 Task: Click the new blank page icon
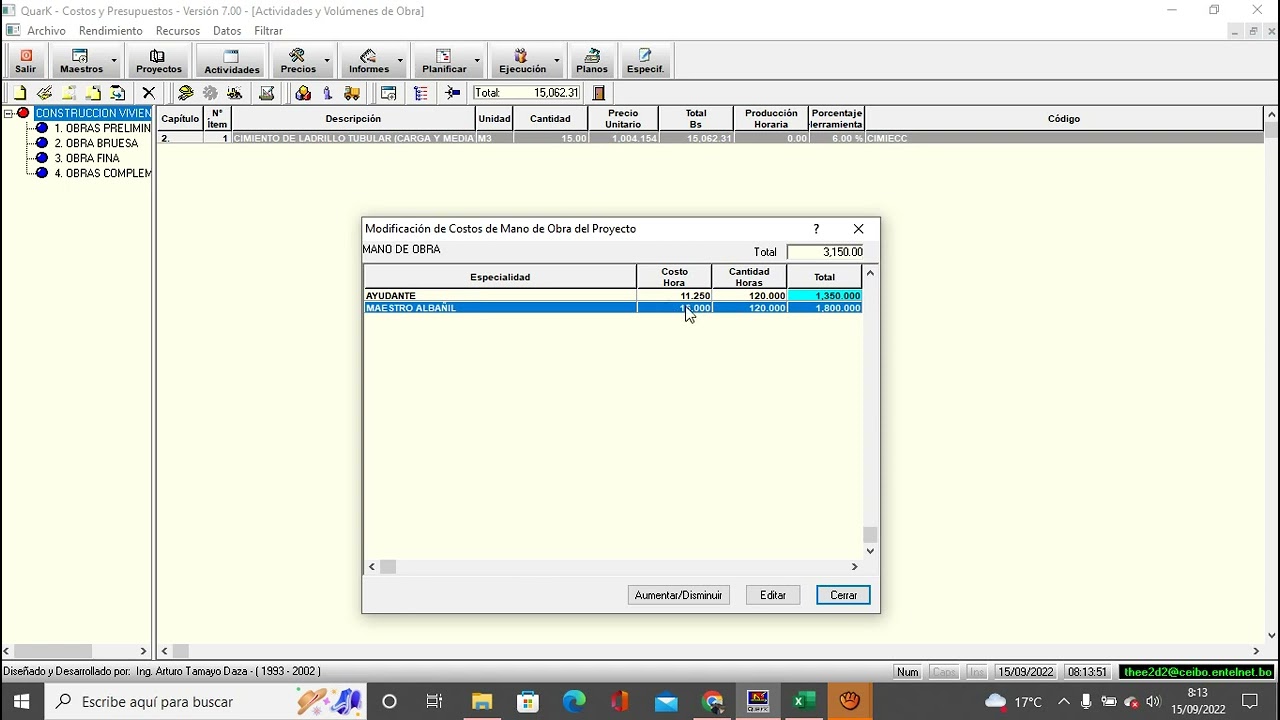(x=20, y=93)
